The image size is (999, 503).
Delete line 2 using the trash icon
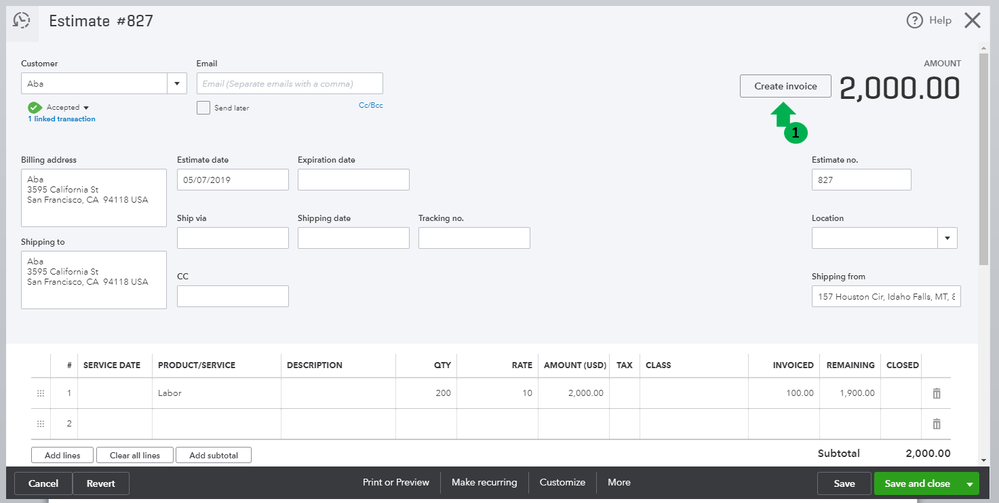[936, 423]
